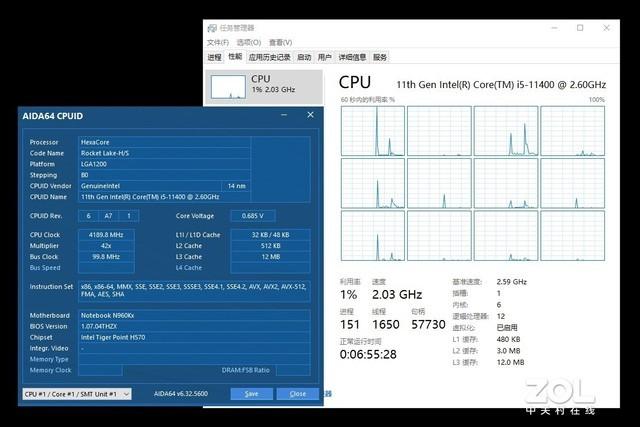
Task: Click the Task Manager title bar icon
Action: (x=212, y=28)
